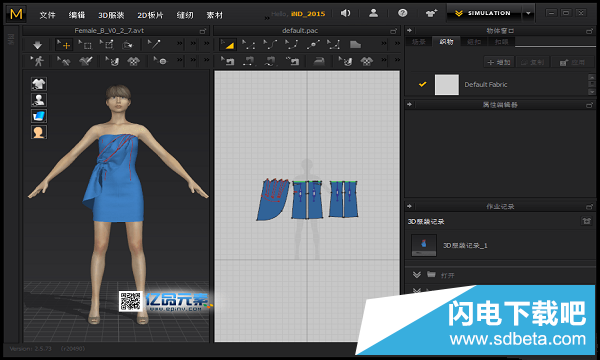Toggle pin arrow on 属性编辑器 panel header
This screenshot has height=360, width=600.
409,104
